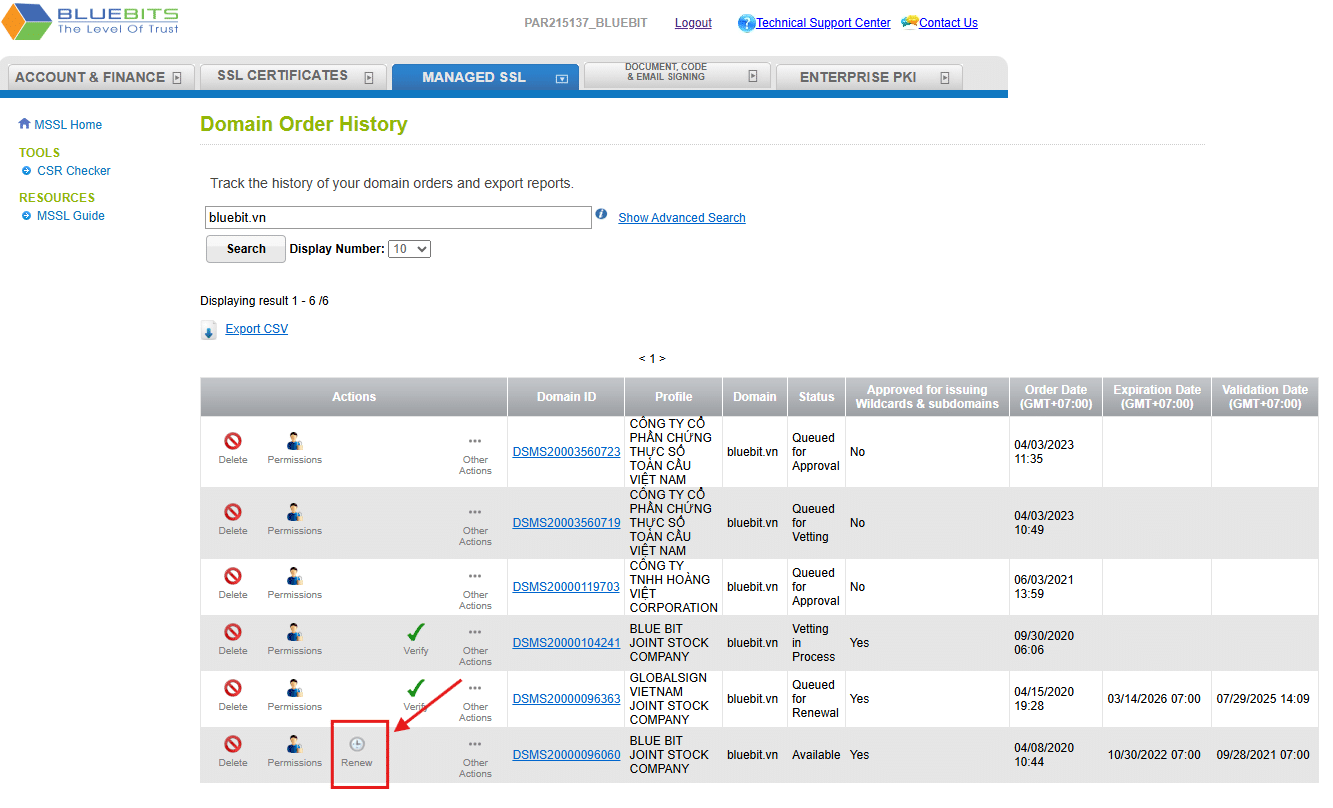
Task: Click the BlueBits logo
Action: tap(92, 22)
